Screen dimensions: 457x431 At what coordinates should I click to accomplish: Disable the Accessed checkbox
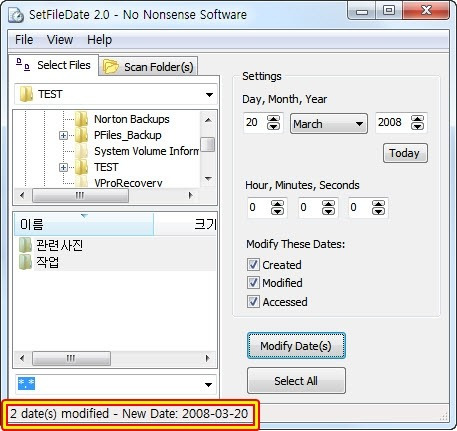coord(253,302)
